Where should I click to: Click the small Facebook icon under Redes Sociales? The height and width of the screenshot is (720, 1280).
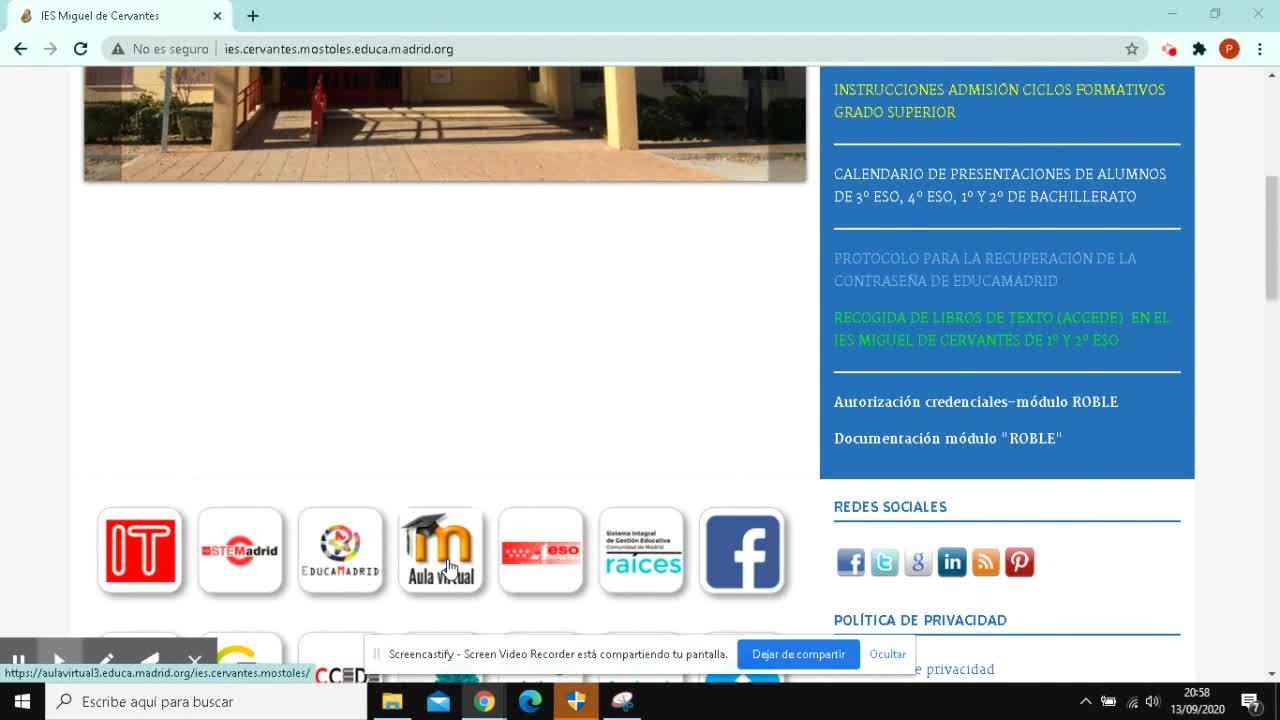tap(851, 562)
